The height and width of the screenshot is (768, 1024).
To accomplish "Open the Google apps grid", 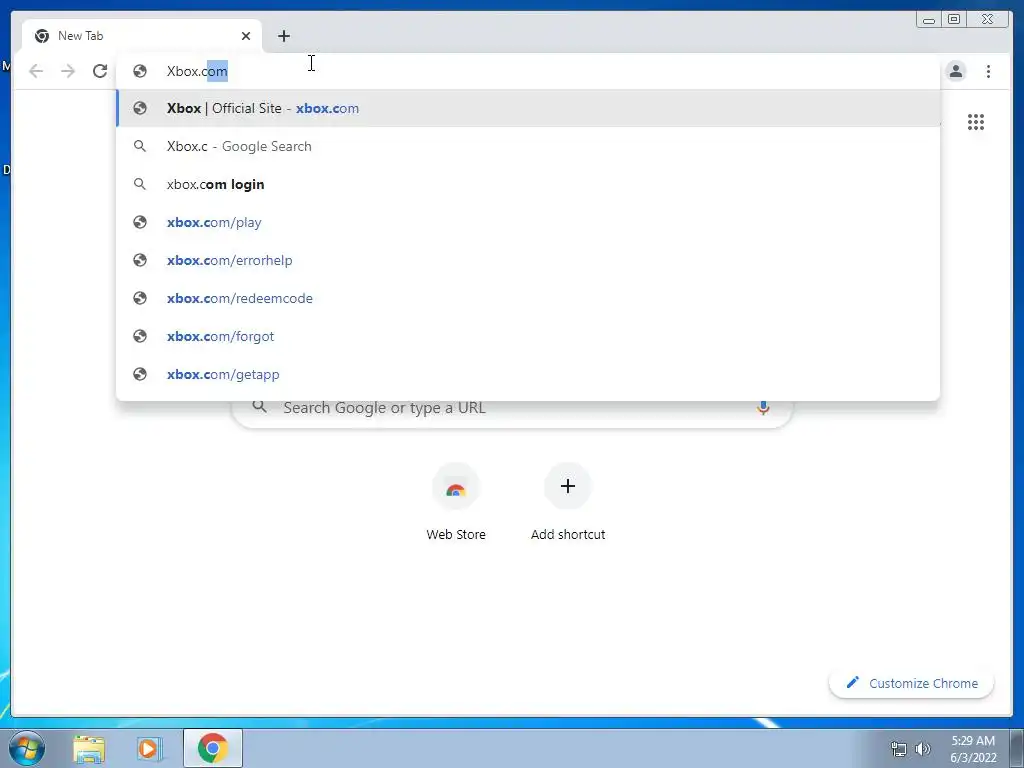I will [976, 122].
